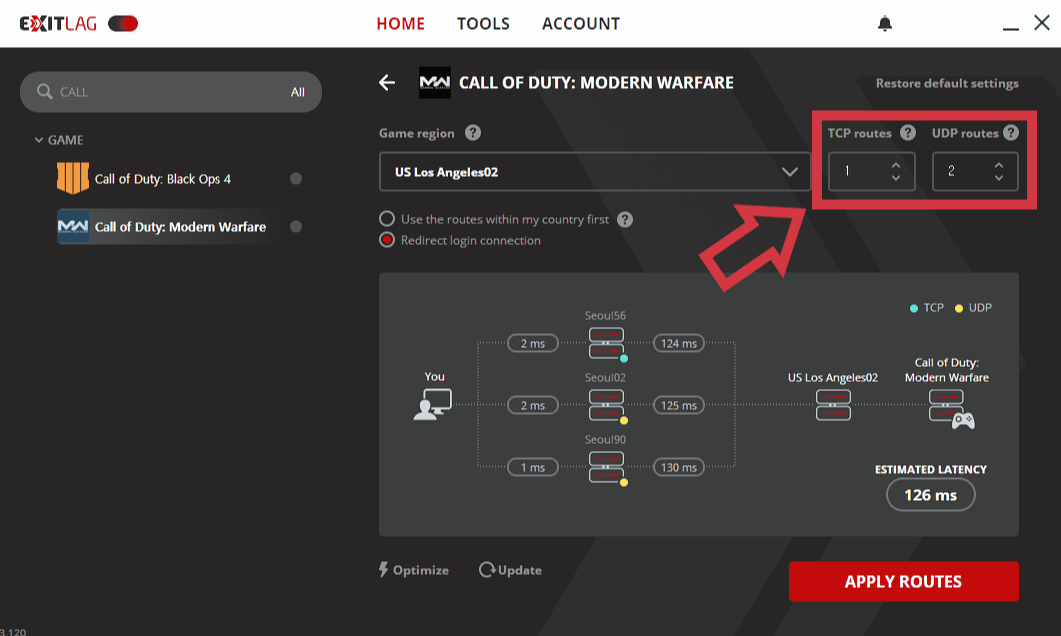Viewport: 1061px width, 636px height.
Task: Open help for routes within my country
Action: point(625,219)
